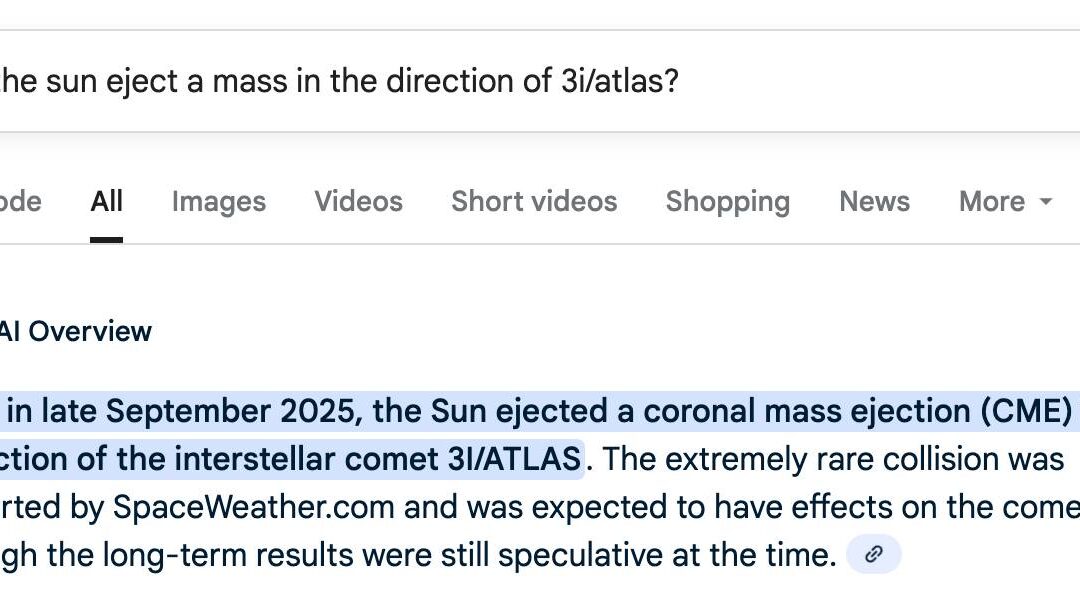Select the All results tab
The width and height of the screenshot is (1080, 594).
[106, 202]
